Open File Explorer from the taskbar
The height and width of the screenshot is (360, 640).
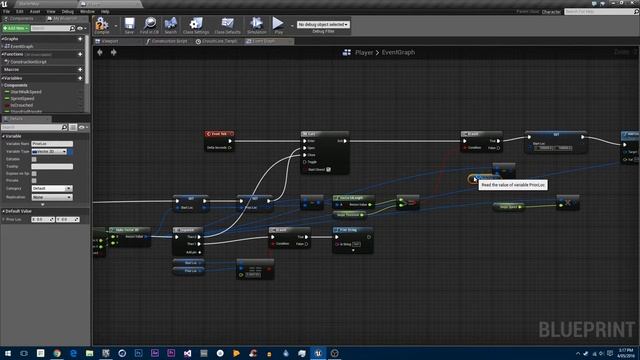(89, 353)
